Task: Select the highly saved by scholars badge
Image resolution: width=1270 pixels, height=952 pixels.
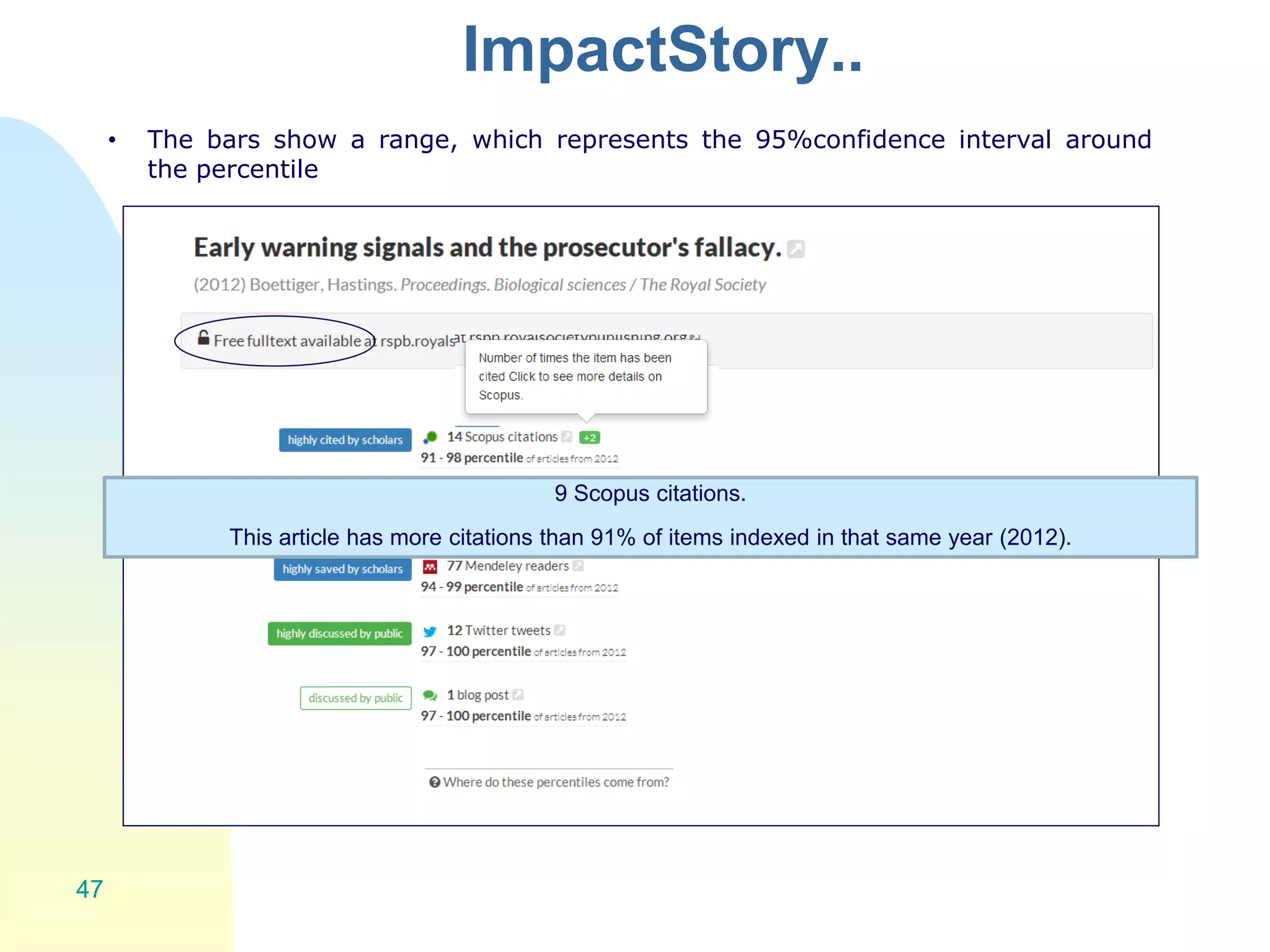Action: tap(343, 569)
